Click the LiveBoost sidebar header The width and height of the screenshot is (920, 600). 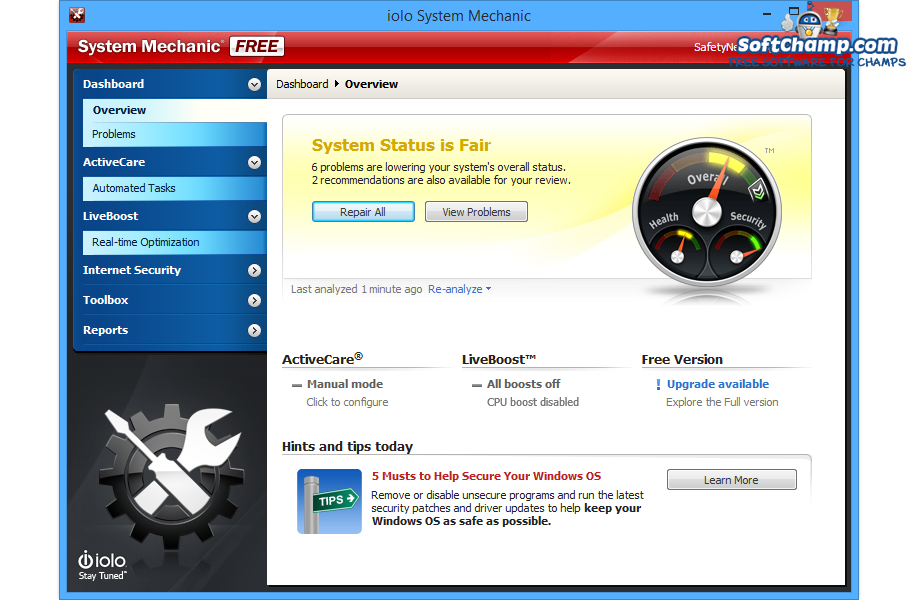click(170, 216)
